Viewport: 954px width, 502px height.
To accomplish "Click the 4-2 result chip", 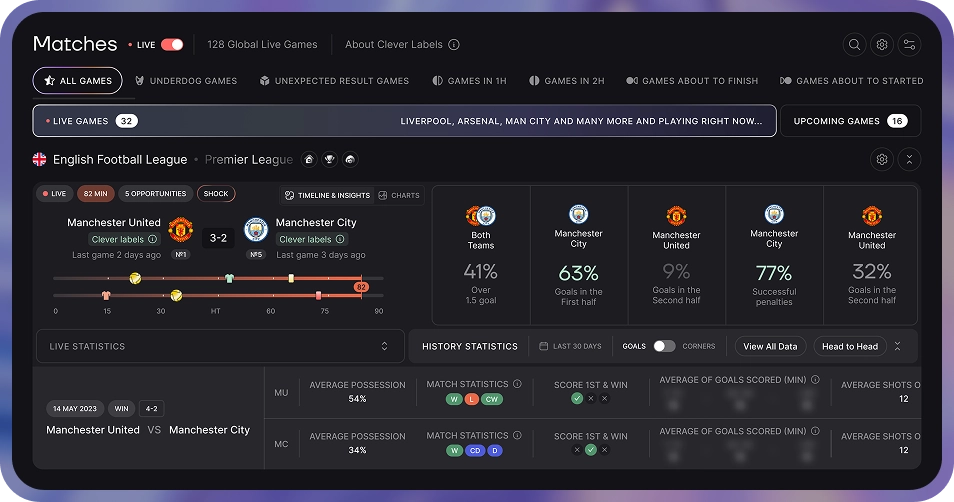I will point(151,408).
